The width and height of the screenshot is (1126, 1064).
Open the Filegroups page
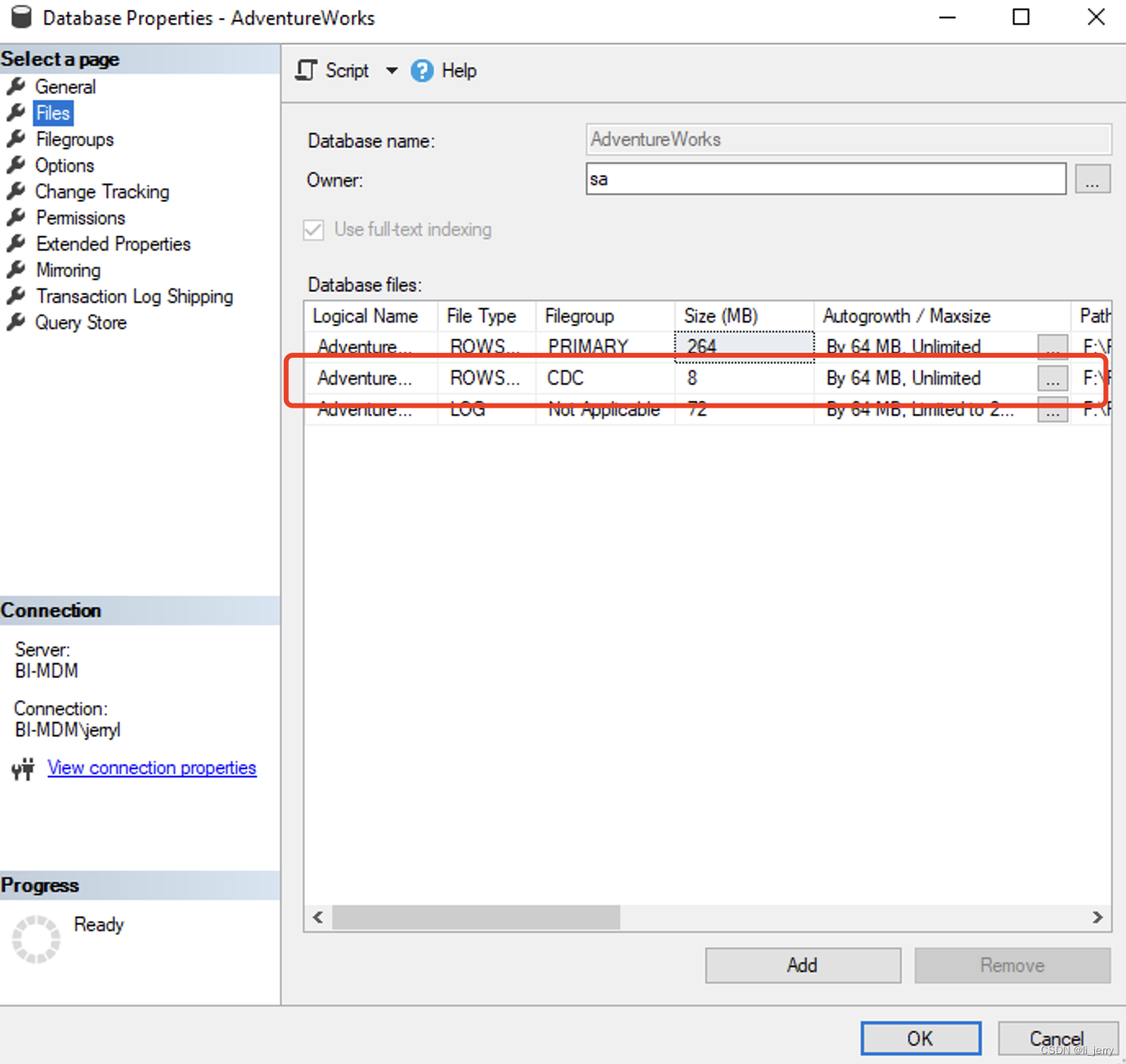[x=74, y=139]
